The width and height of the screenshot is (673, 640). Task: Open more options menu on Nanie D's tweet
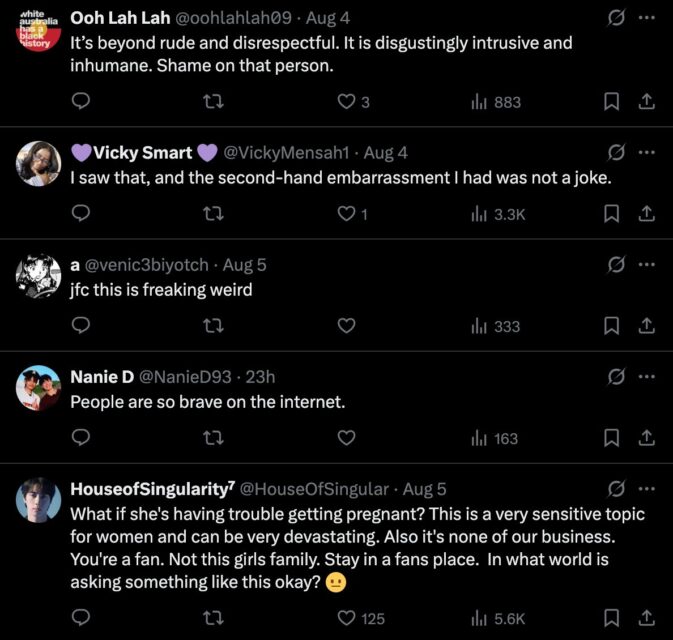pyautogui.click(x=646, y=376)
